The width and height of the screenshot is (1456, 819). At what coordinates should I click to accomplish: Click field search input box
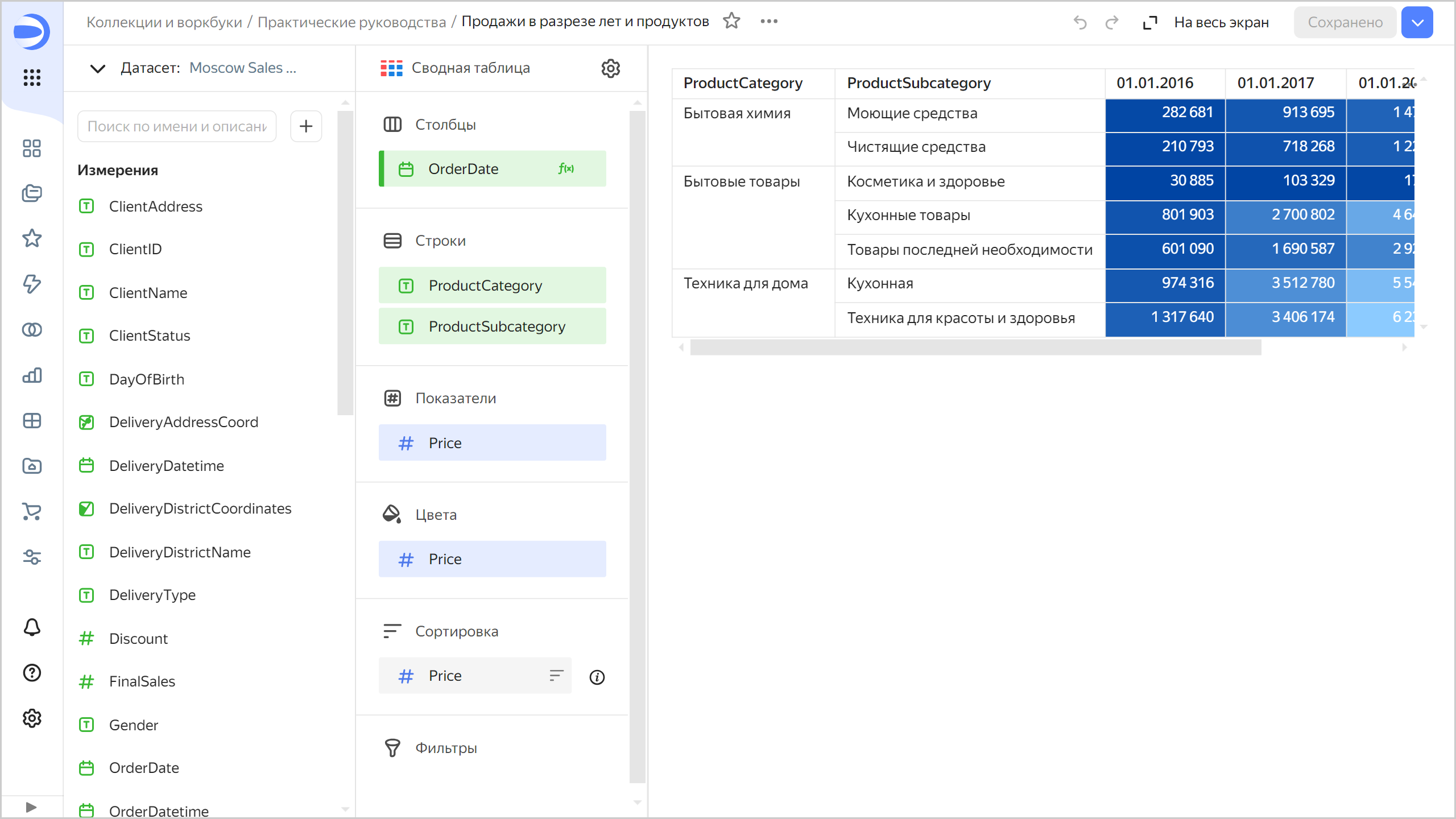177,126
